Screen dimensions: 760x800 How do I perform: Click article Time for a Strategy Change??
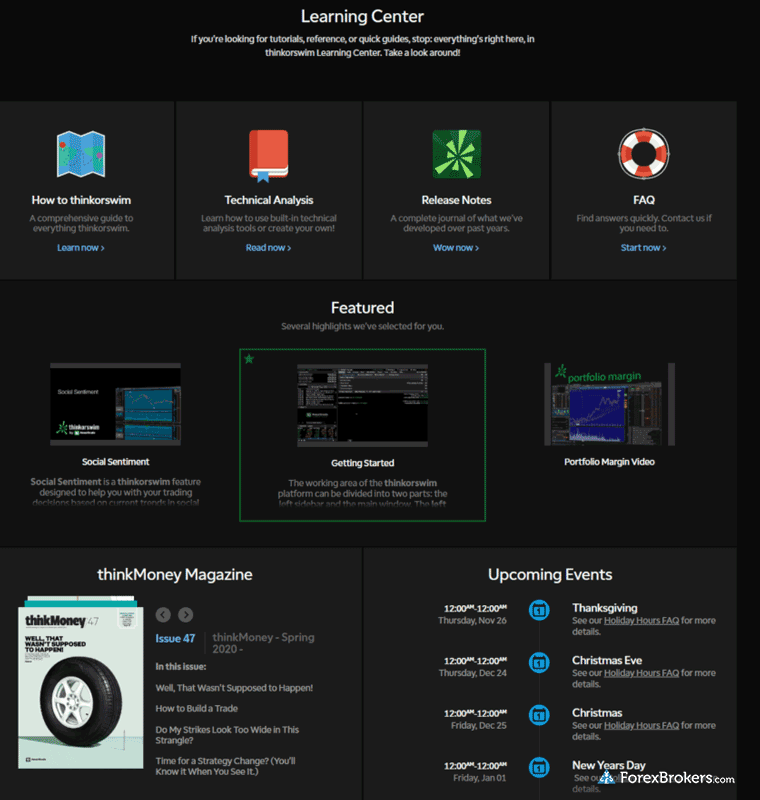225,766
